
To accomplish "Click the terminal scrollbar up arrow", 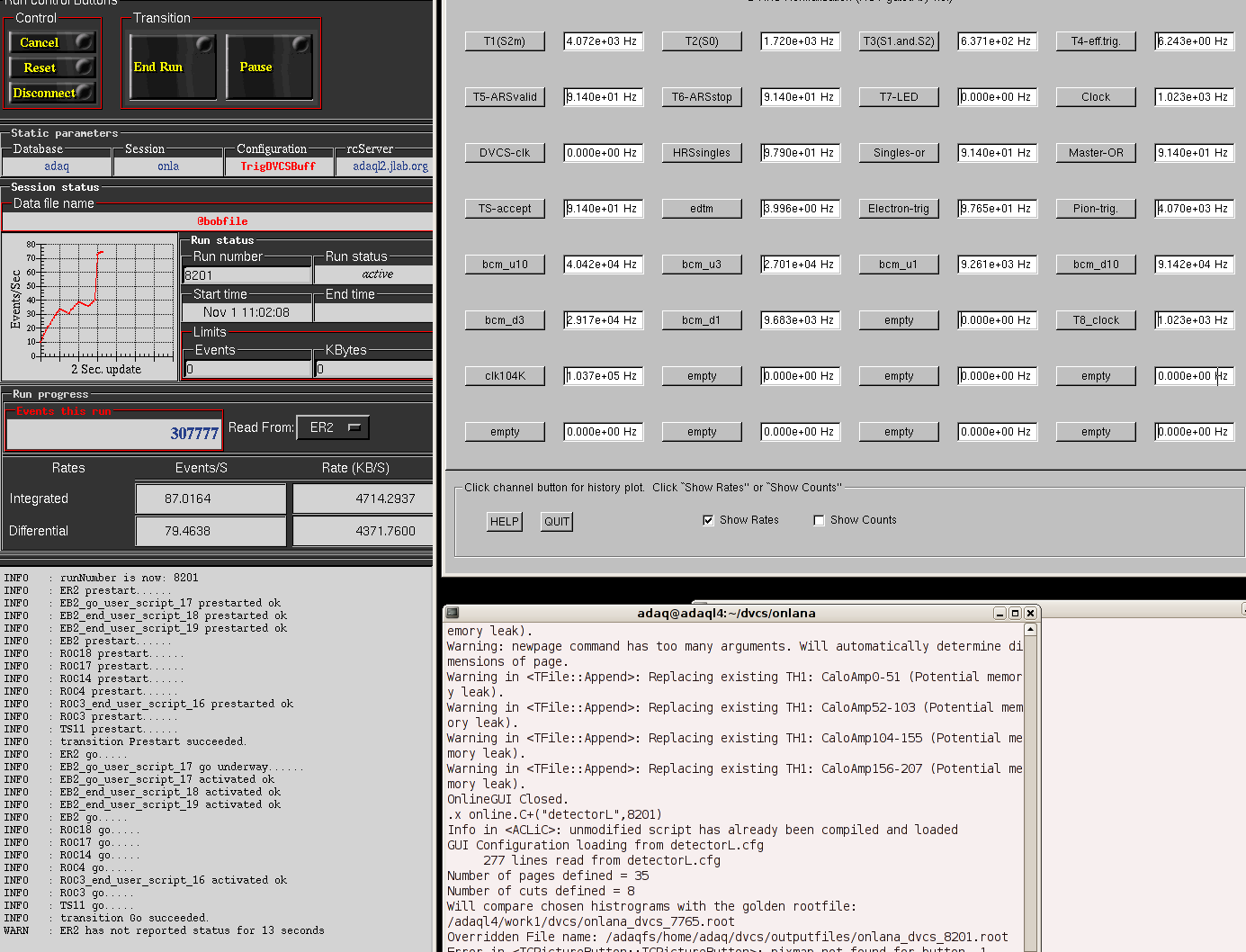I will point(1030,629).
